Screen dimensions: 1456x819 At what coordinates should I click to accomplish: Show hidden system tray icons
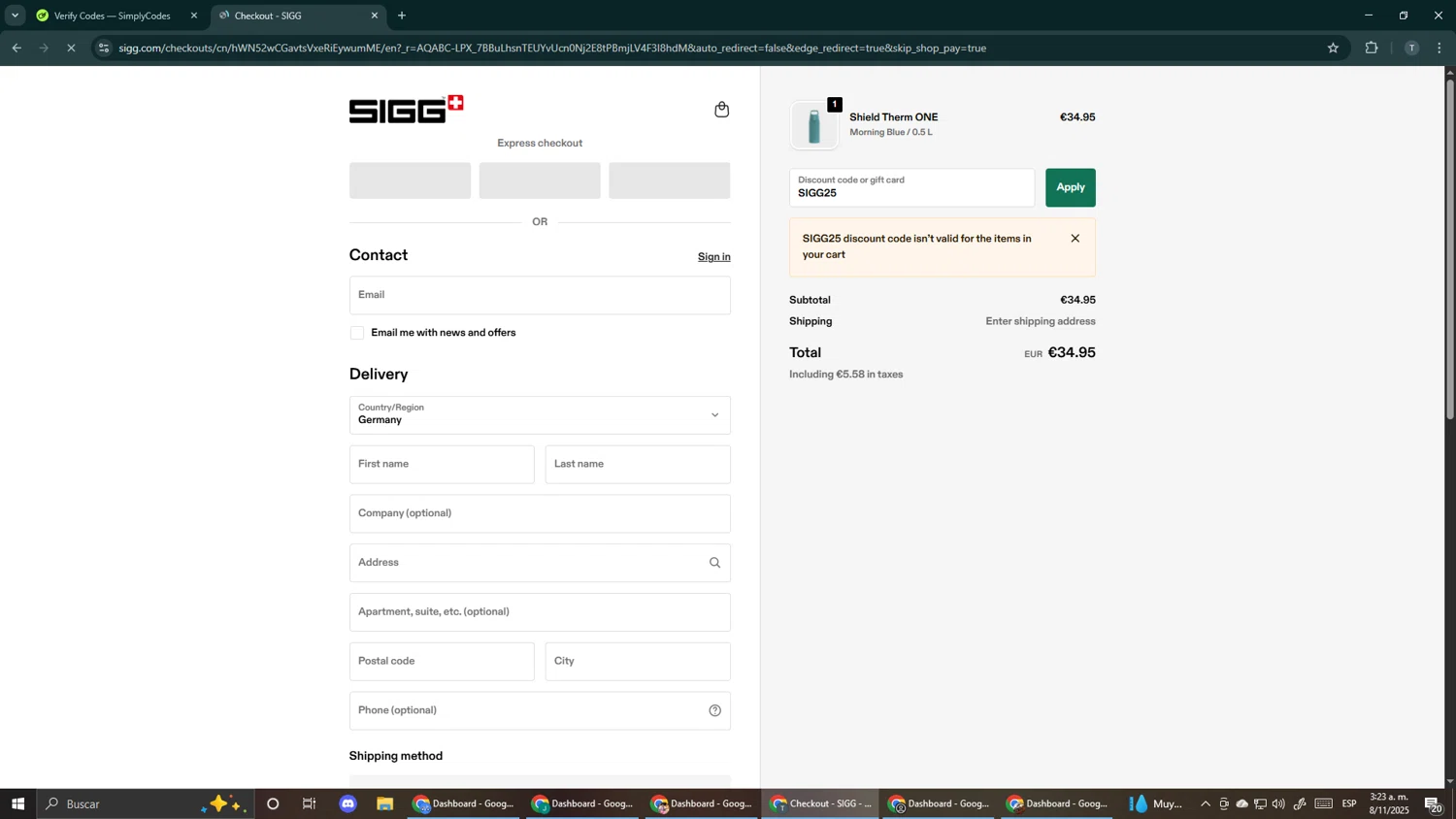tap(1206, 803)
